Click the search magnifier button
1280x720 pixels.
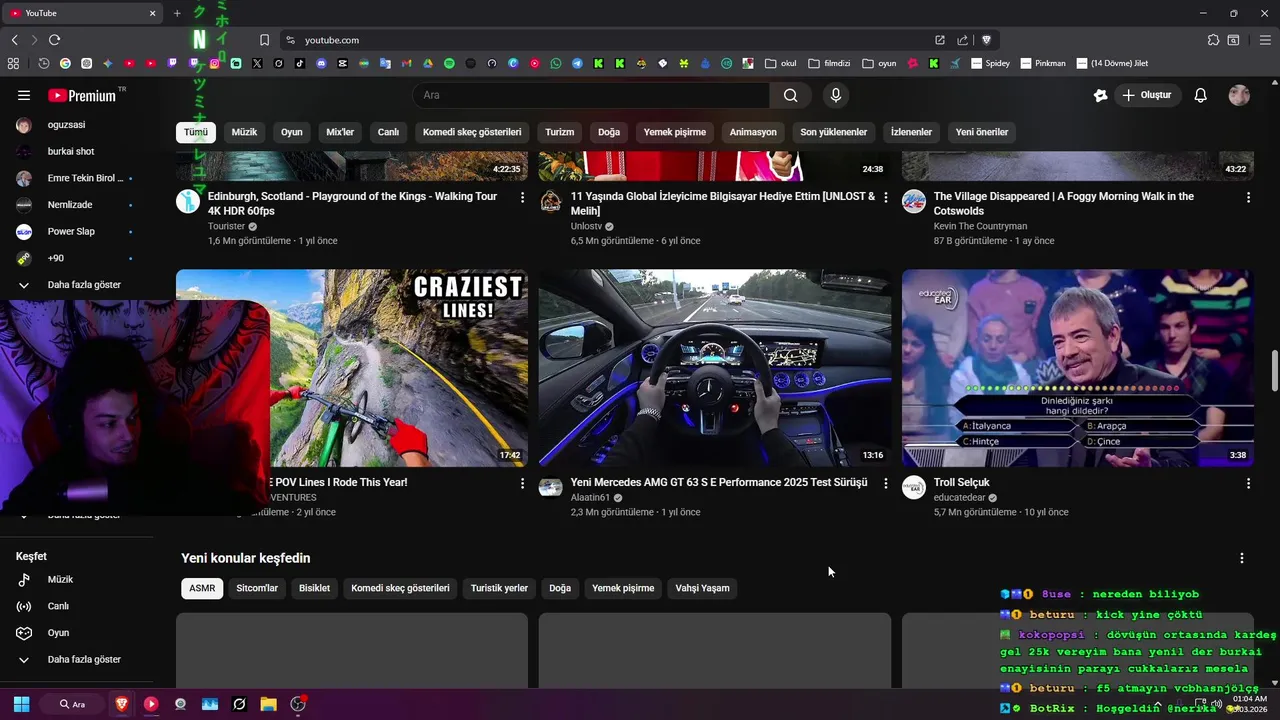[x=791, y=95]
